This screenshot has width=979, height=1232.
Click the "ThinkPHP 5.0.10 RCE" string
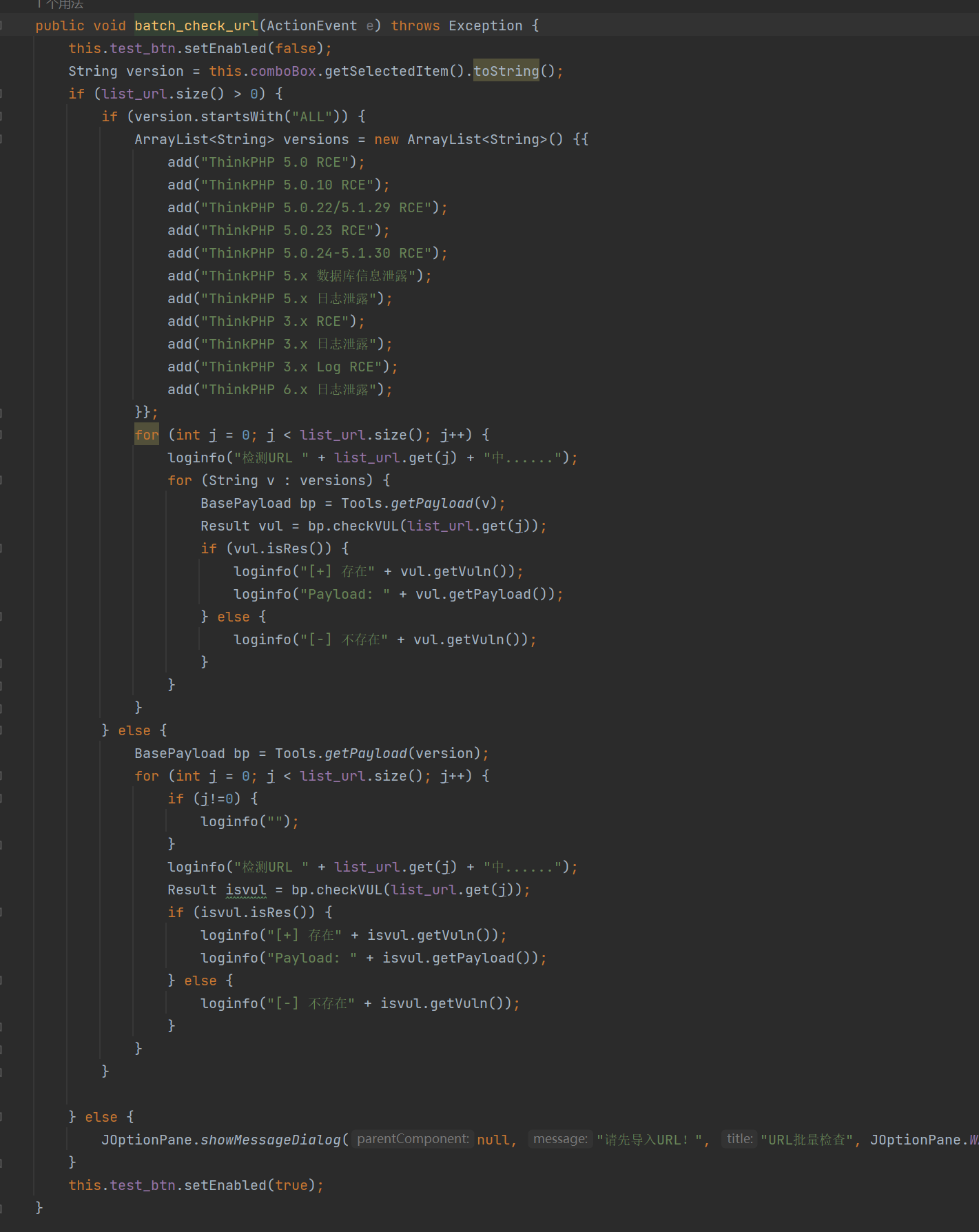coord(287,185)
